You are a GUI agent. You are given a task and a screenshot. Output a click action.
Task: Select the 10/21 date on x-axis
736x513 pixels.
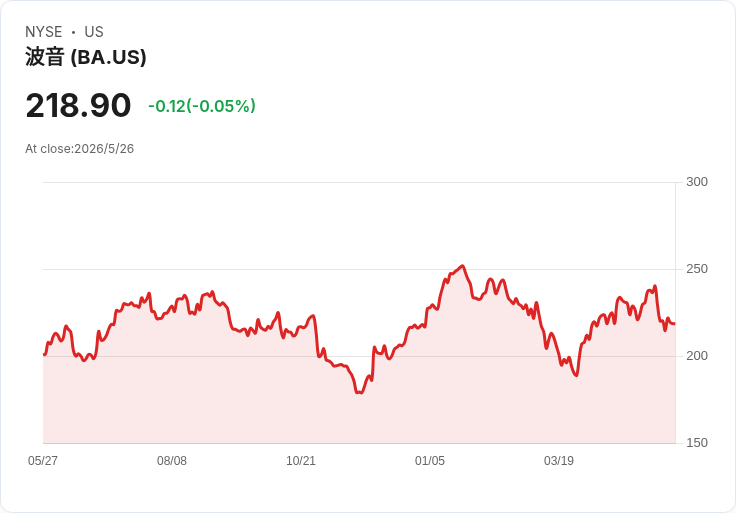301,460
